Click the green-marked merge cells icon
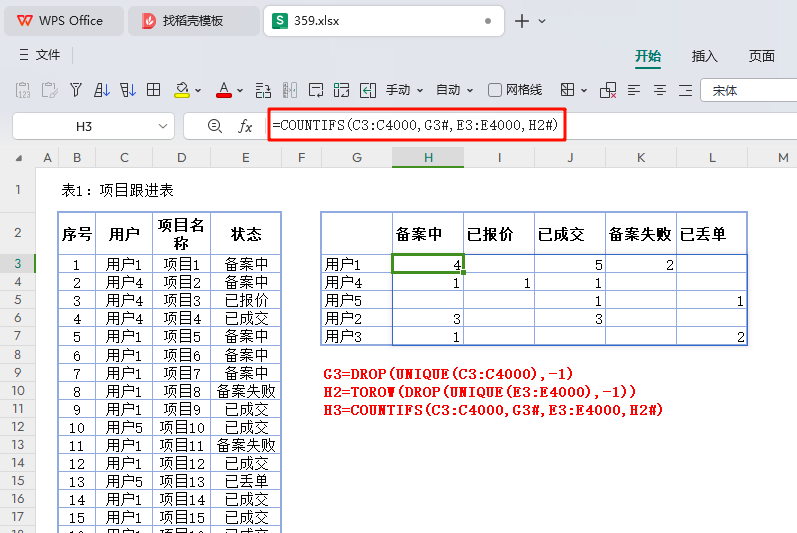797x533 pixels. (342, 90)
